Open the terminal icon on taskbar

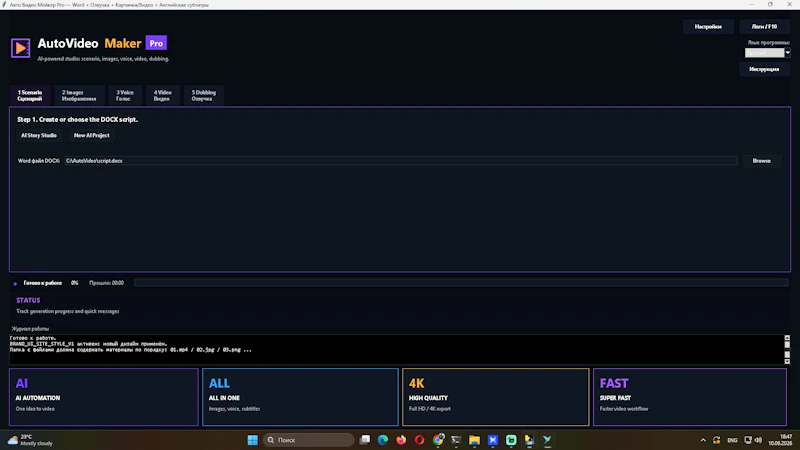(x=456, y=440)
